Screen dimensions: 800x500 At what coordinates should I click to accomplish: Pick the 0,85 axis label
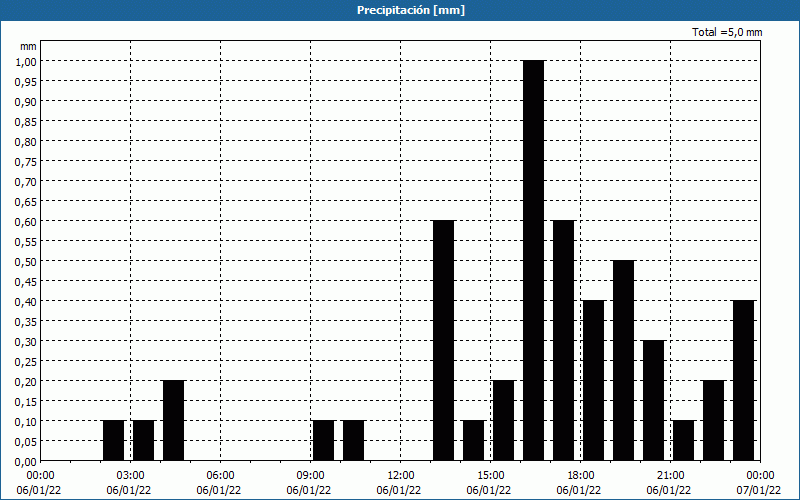tap(26, 121)
